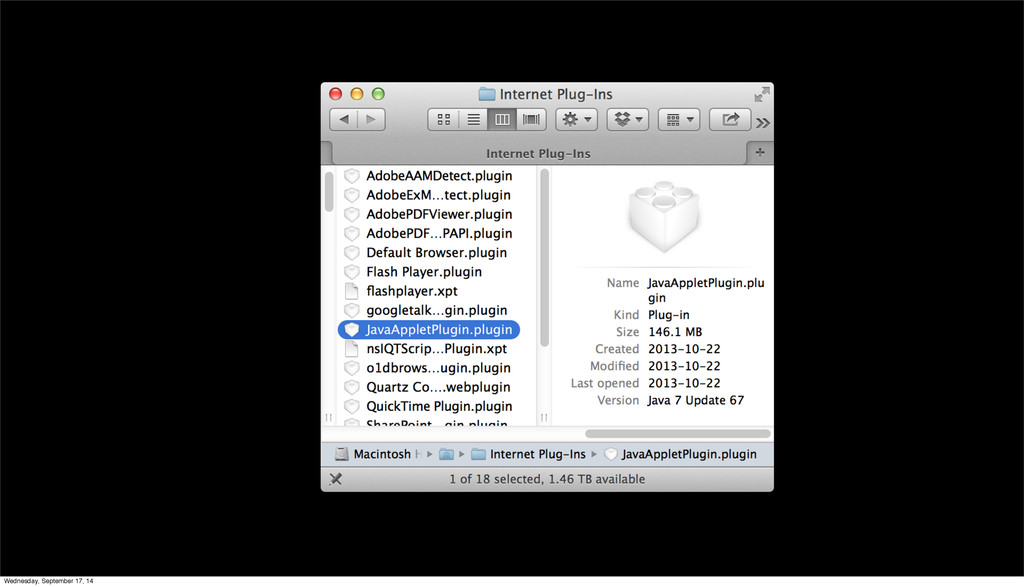Enter full screen with the arrows icon
Image resolution: width=1024 pixels, height=587 pixels.
[761, 95]
